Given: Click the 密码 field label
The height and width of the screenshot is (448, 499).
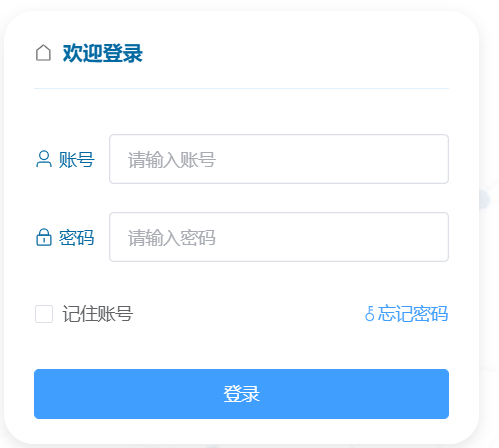Looking at the screenshot, I should click(x=77, y=237).
